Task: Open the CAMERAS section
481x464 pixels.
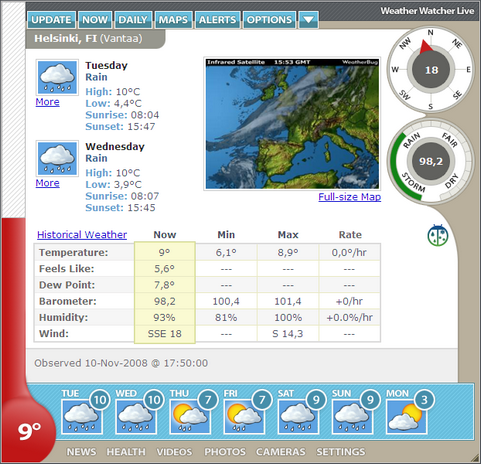Action: [281, 452]
